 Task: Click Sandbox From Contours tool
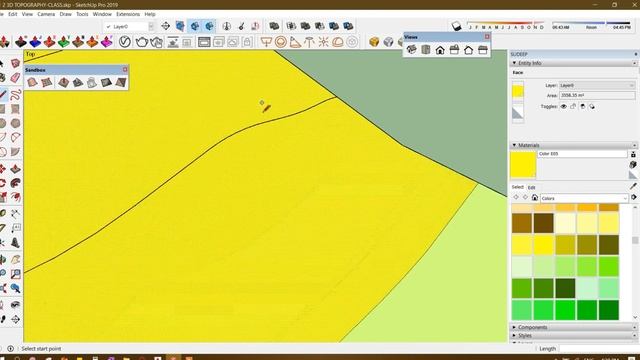tap(32, 82)
